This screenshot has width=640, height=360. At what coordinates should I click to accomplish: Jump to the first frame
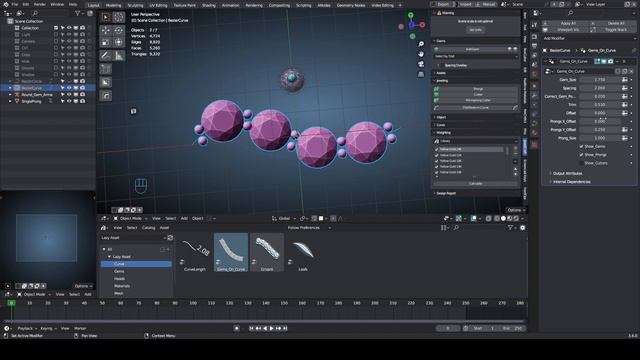[251, 328]
